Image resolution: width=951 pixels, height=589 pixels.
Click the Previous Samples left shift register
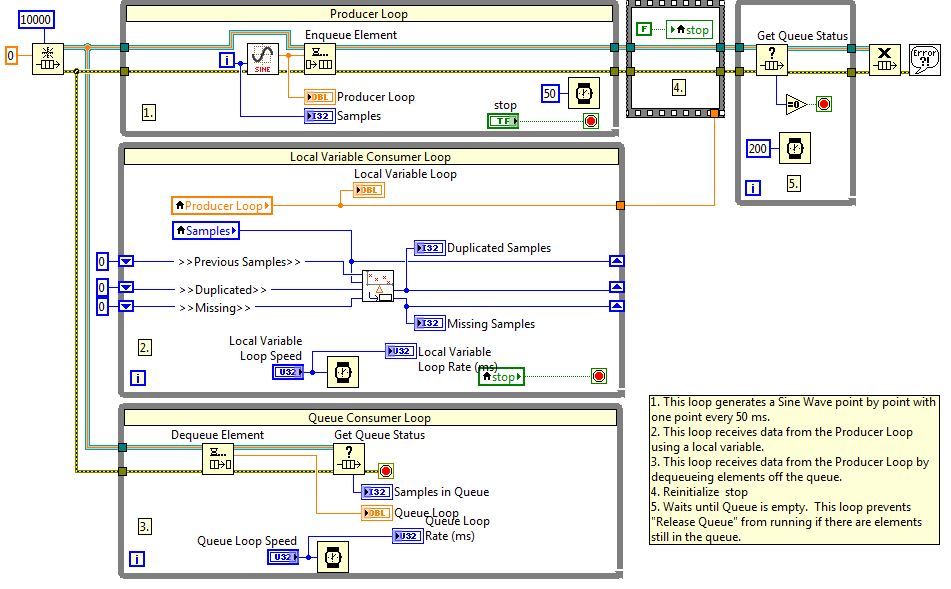[126, 261]
